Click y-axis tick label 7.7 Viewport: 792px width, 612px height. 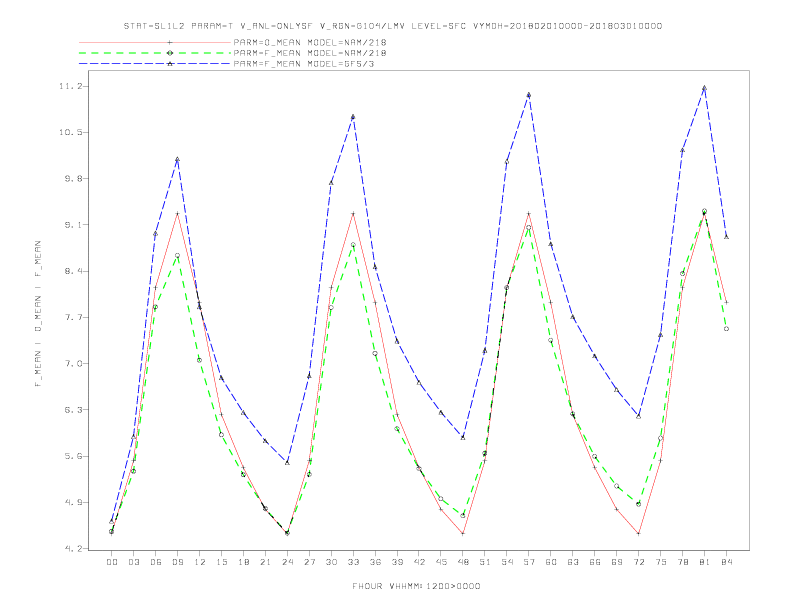(73, 318)
